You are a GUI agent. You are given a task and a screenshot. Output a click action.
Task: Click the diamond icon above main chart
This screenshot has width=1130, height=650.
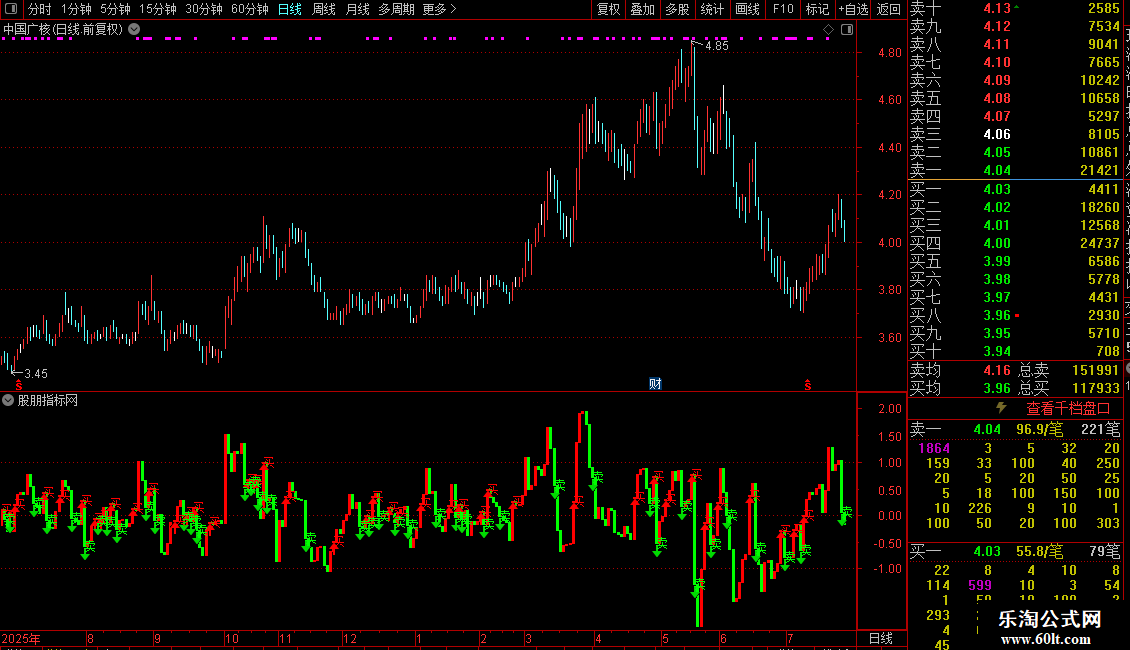click(828, 30)
